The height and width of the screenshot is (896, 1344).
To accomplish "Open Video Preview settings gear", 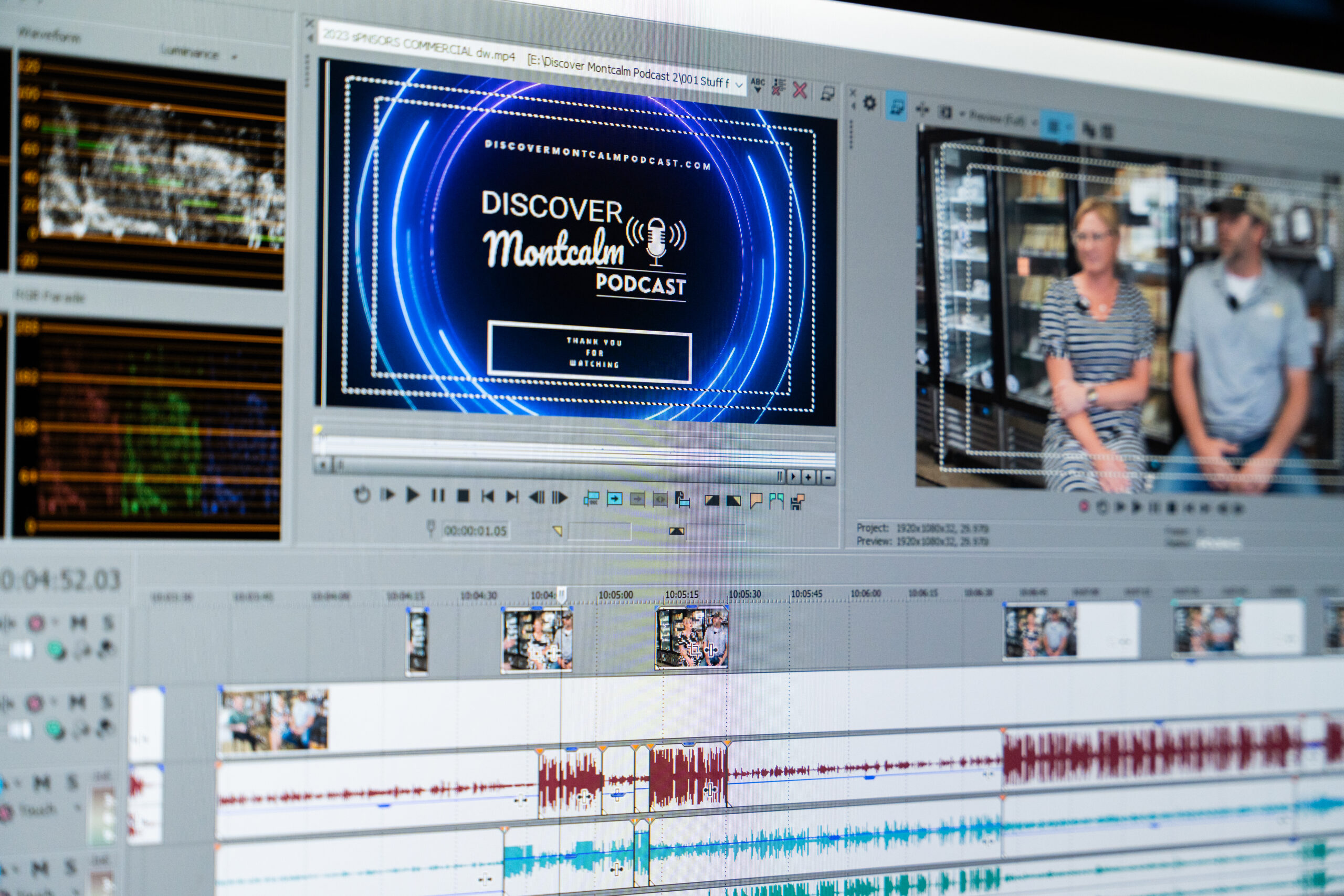I will point(869,103).
